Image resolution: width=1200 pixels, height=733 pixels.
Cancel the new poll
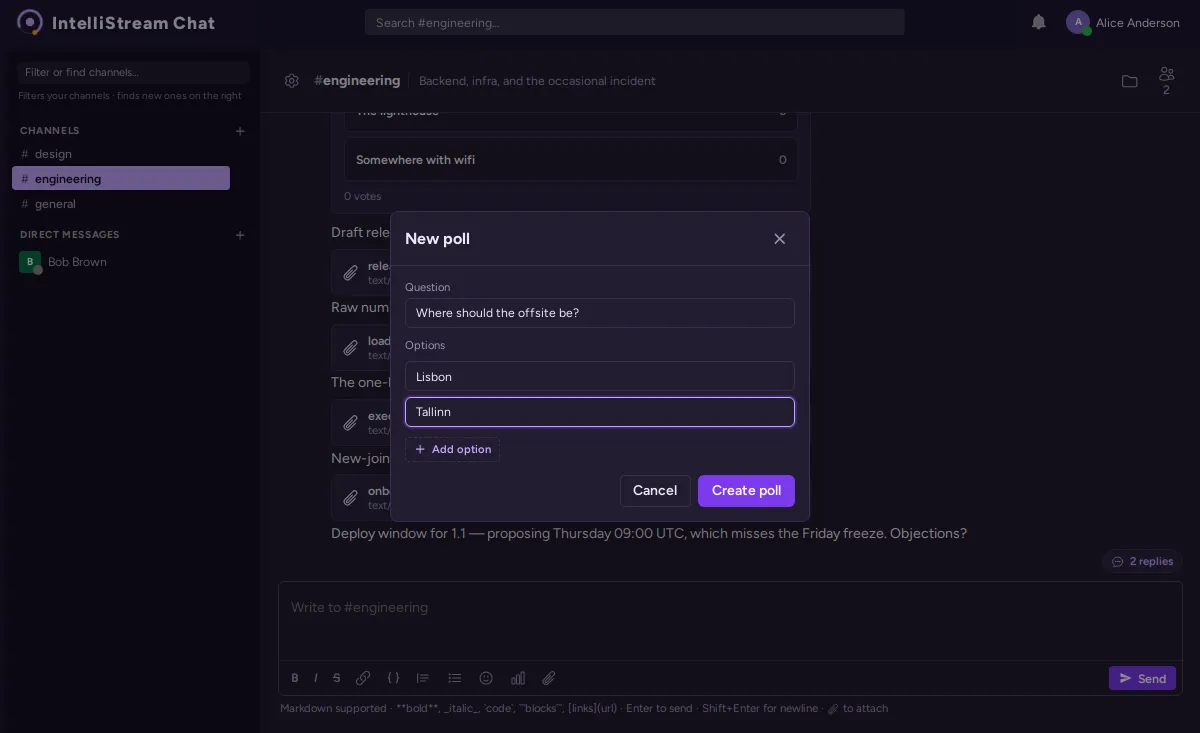(655, 491)
